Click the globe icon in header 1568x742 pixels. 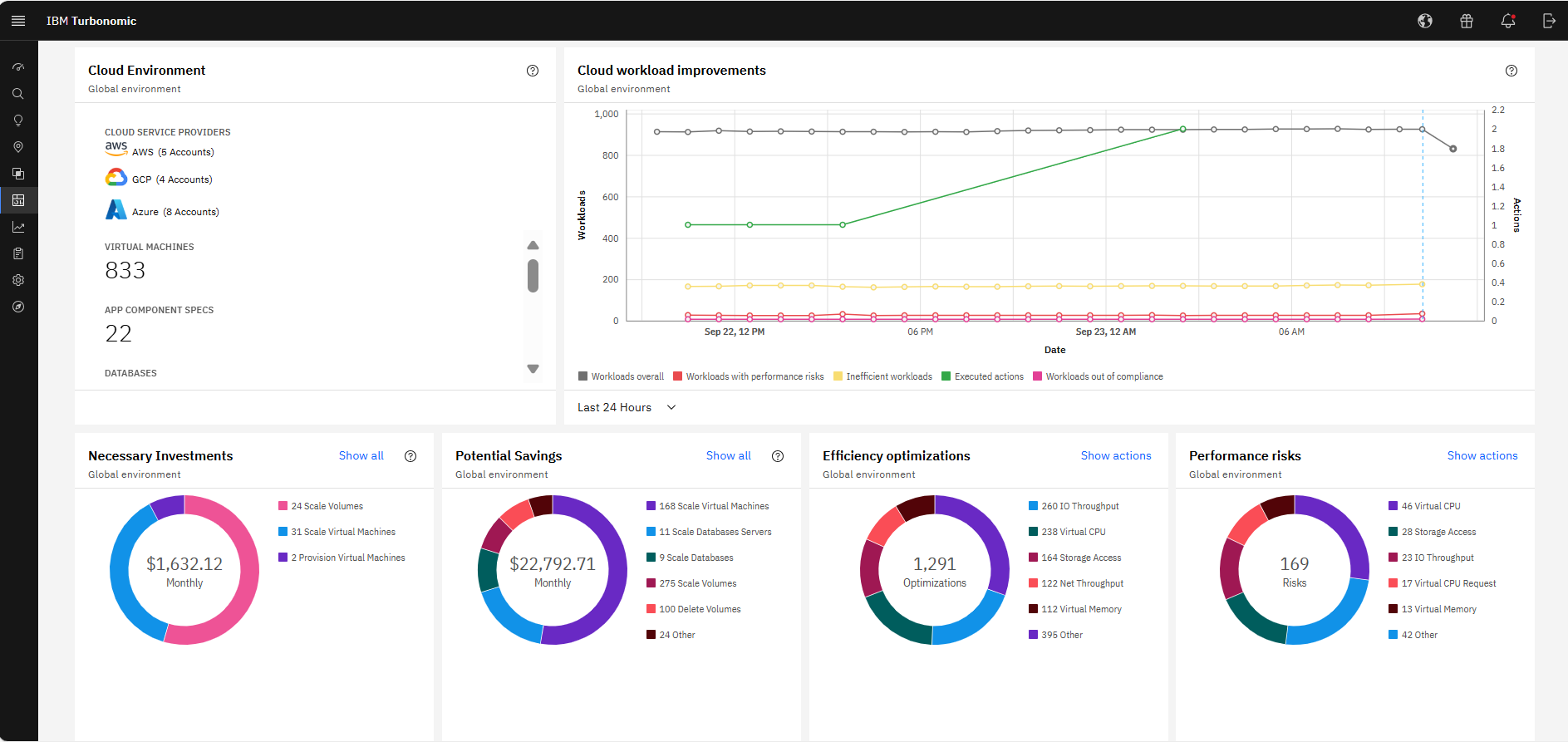click(x=1425, y=21)
